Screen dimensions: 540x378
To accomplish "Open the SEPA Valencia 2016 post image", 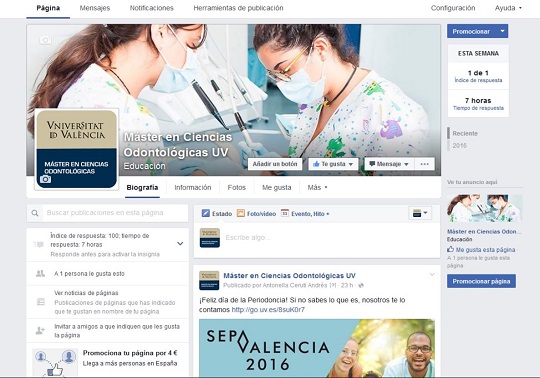I will pyautogui.click(x=317, y=348).
